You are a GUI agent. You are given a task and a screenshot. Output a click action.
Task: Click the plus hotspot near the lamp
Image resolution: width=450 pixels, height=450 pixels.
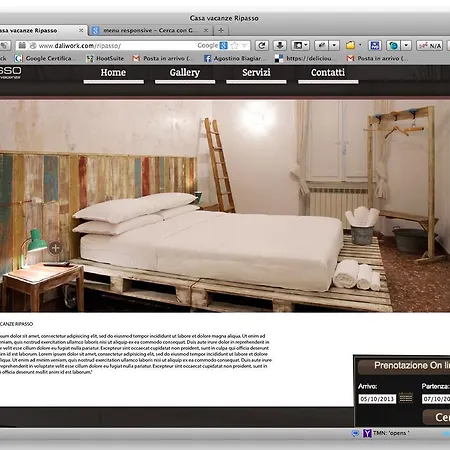55,248
